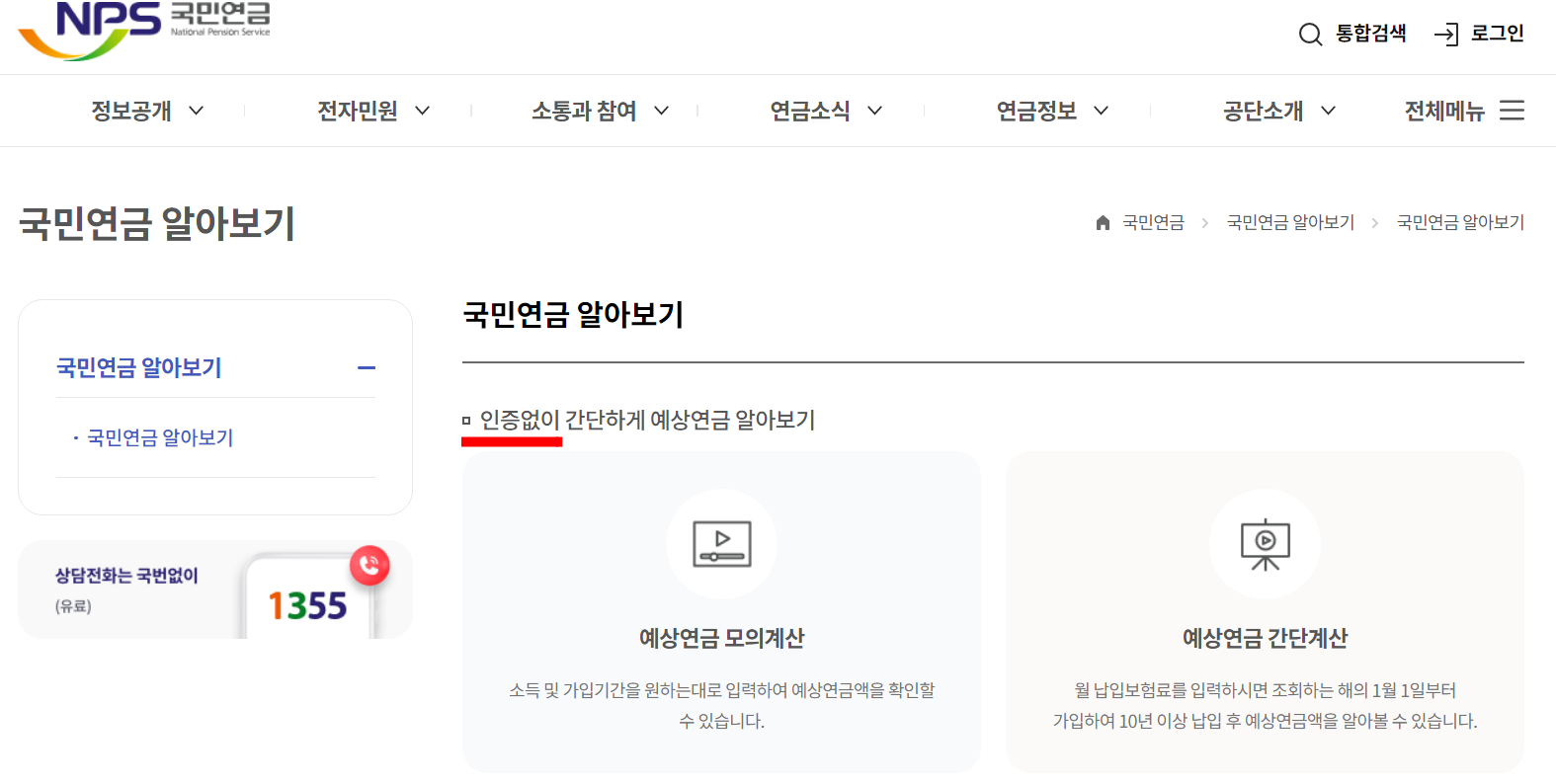Expand the chevron beside 연금소식
Image resolution: width=1556 pixels, height=784 pixels.
point(874,111)
